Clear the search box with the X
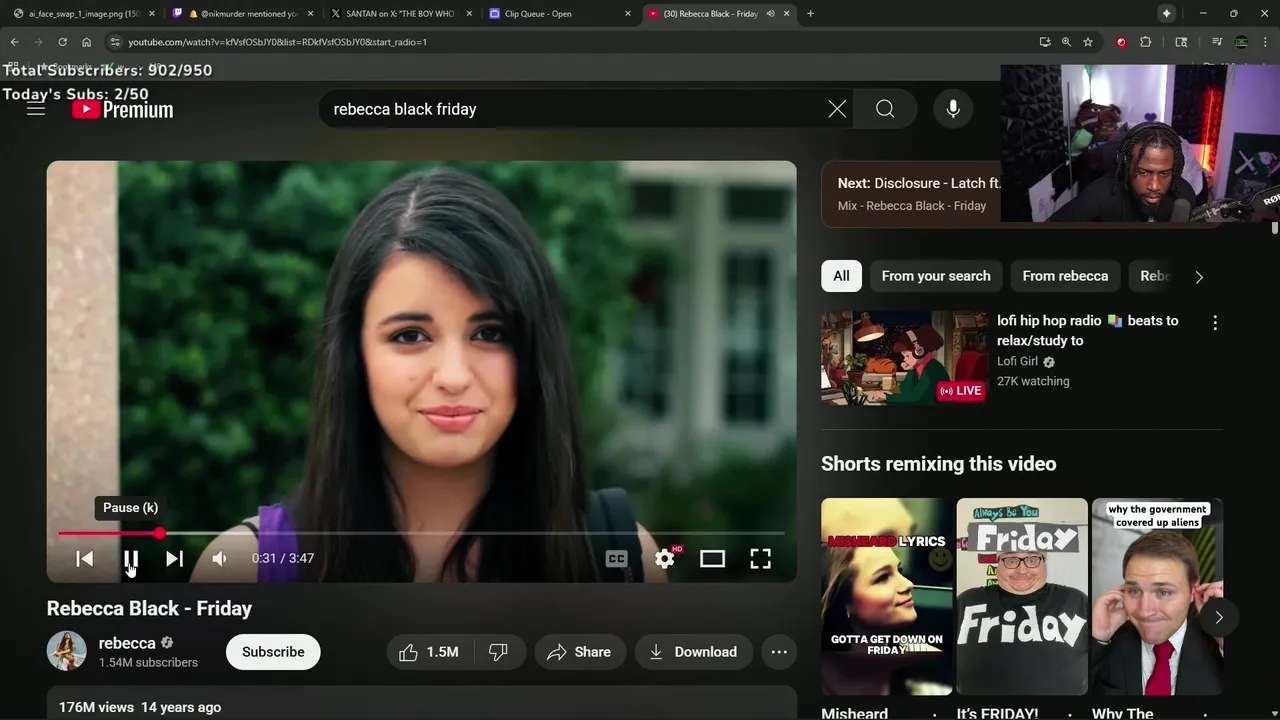1280x720 pixels. 837,109
